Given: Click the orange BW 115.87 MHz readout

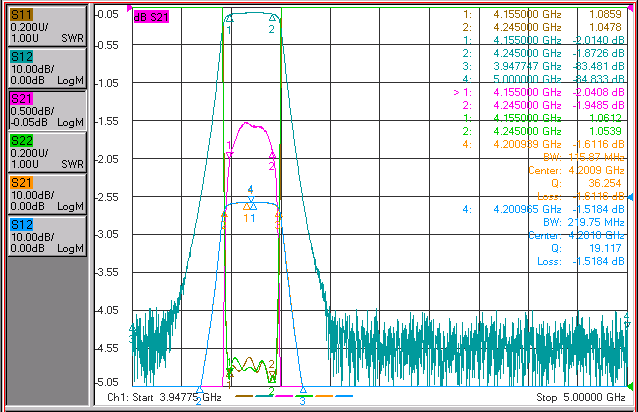Looking at the screenshot, I should click(x=583, y=157).
